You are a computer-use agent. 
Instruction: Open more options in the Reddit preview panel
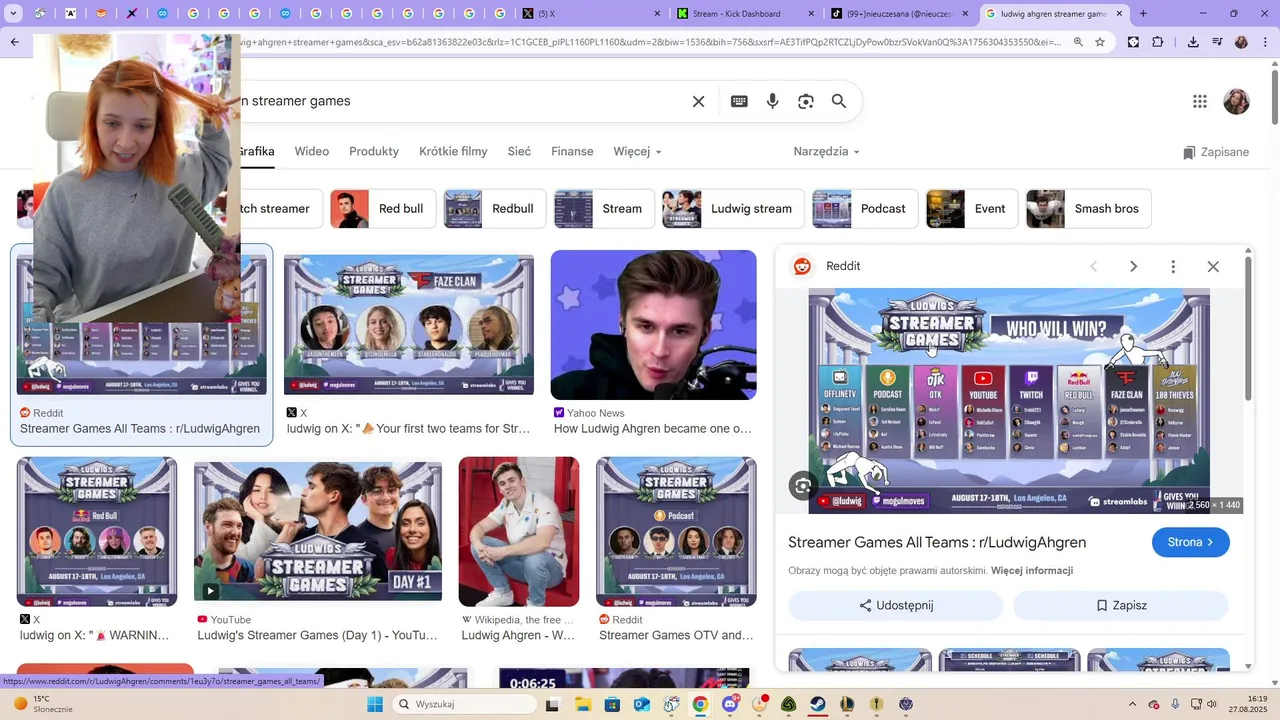pos(1173,266)
